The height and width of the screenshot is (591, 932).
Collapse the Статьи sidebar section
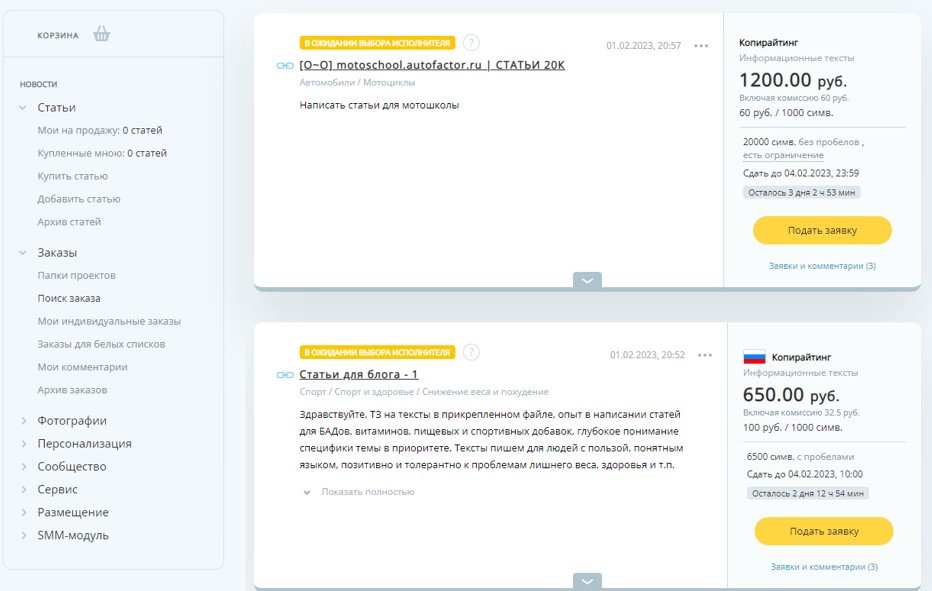(x=23, y=108)
